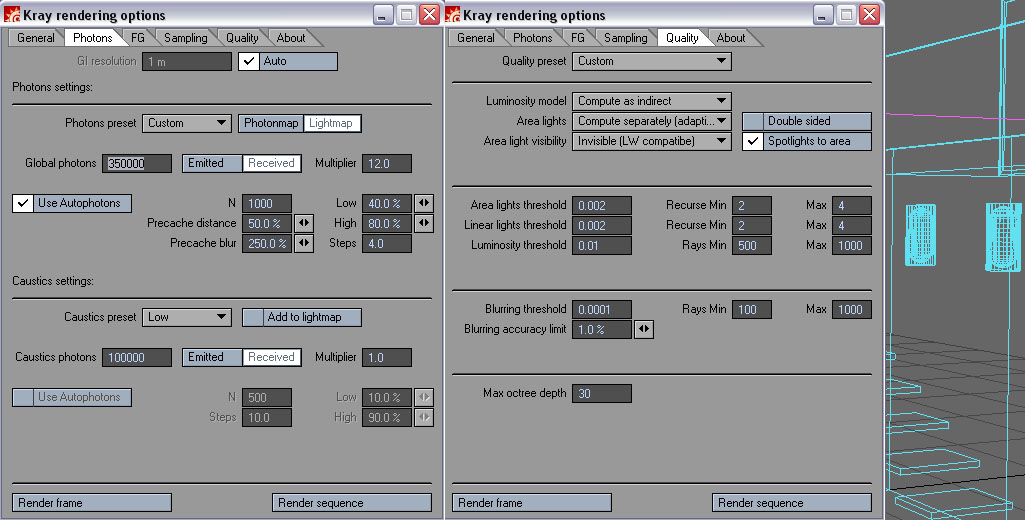Open Sampling tab in left window
The height and width of the screenshot is (520, 1025).
click(x=185, y=38)
